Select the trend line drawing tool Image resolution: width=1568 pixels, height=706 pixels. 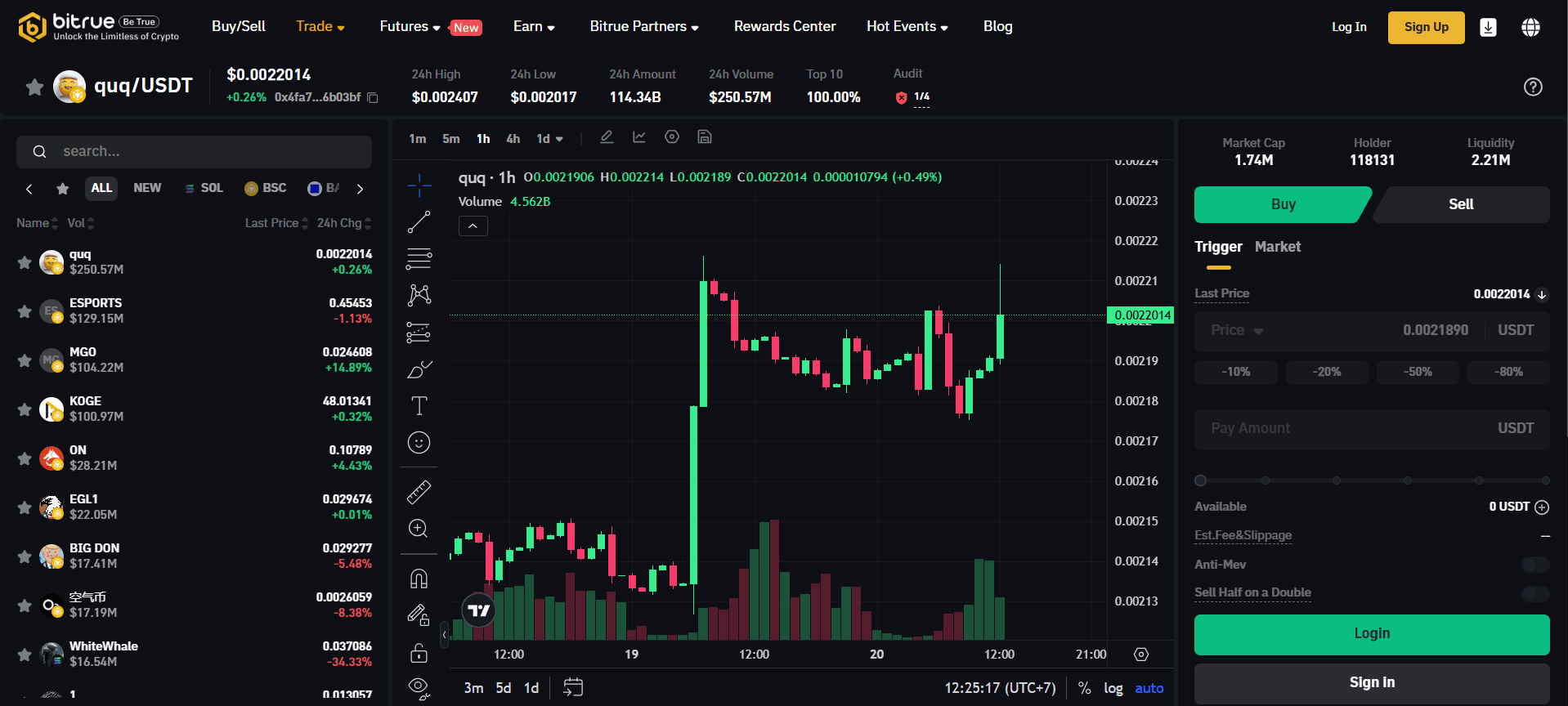(419, 222)
